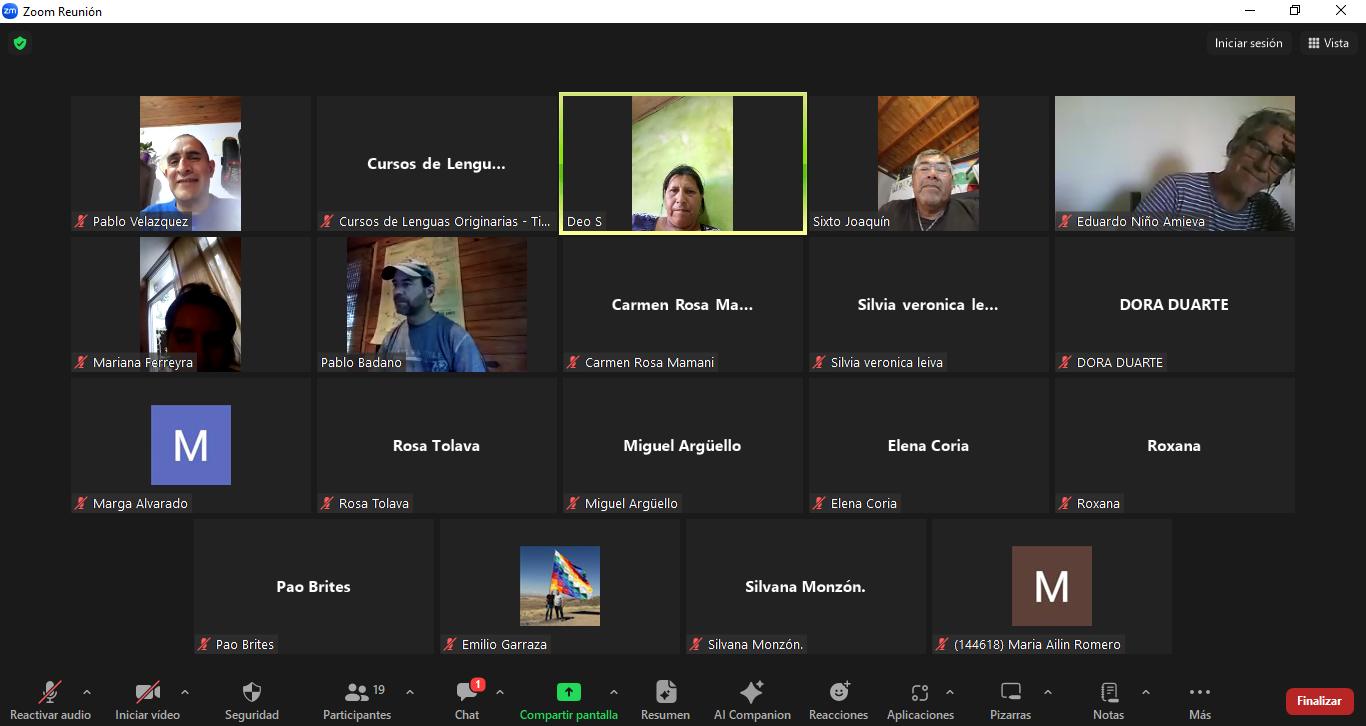
Task: Open the Chat panel
Action: click(467, 693)
